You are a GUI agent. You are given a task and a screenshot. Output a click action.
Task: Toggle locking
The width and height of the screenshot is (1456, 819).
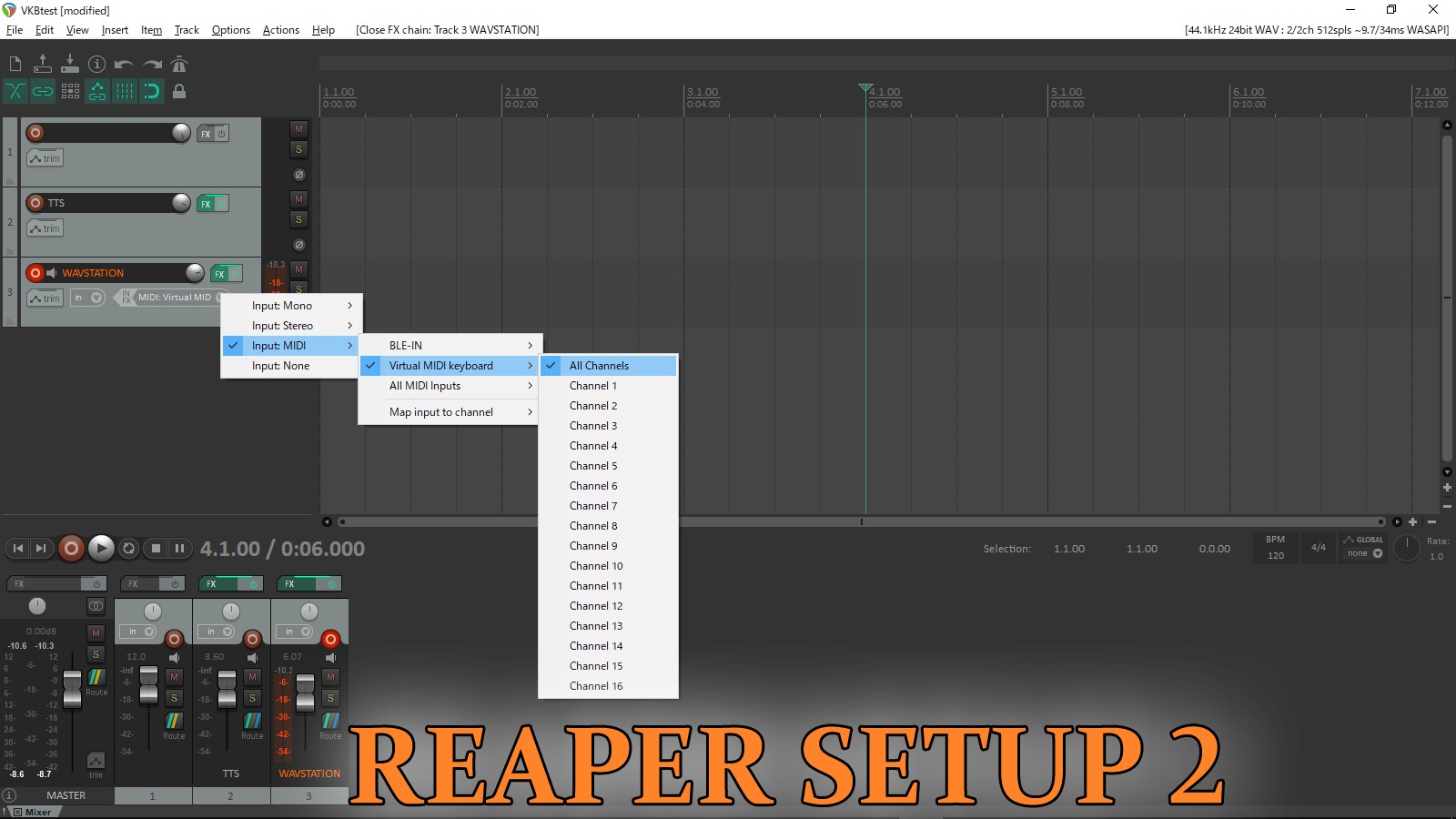(x=179, y=91)
